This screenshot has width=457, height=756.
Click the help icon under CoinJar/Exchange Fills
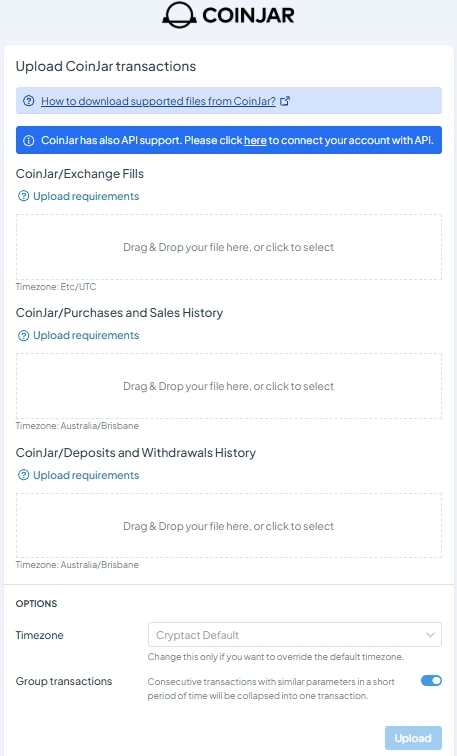tap(23, 196)
